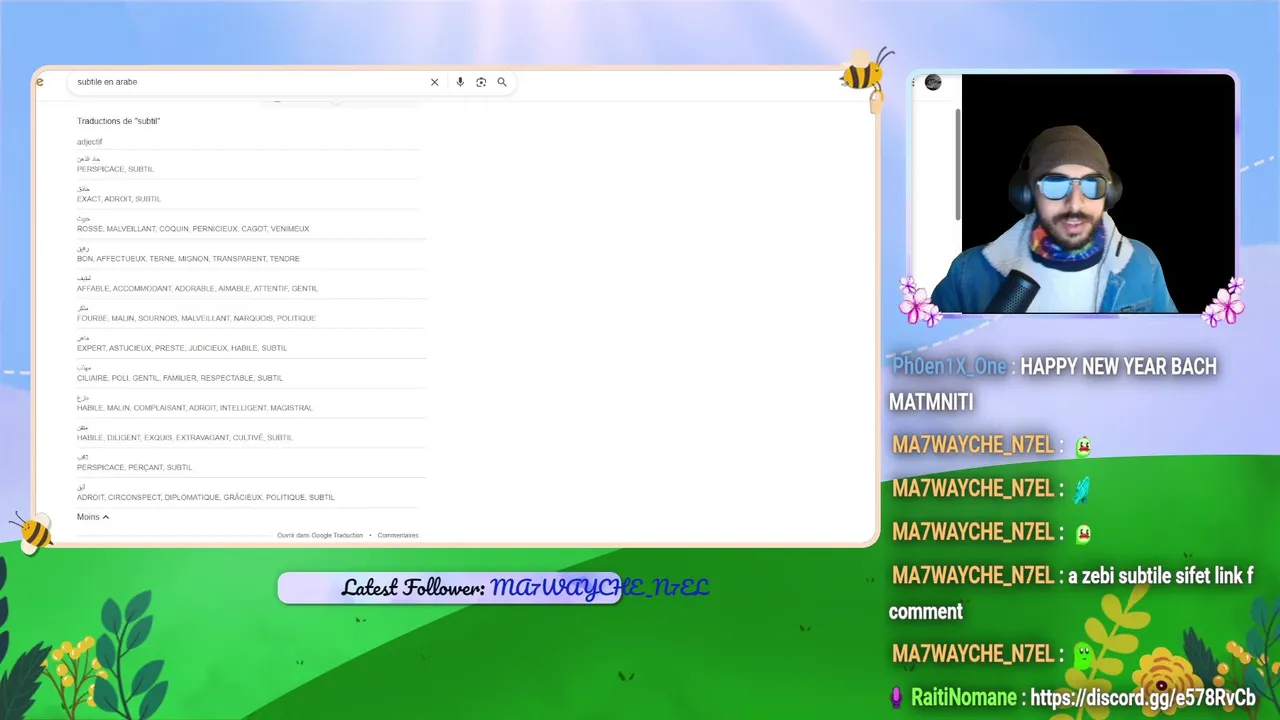Click the 'adjectif' label

pyautogui.click(x=89, y=142)
